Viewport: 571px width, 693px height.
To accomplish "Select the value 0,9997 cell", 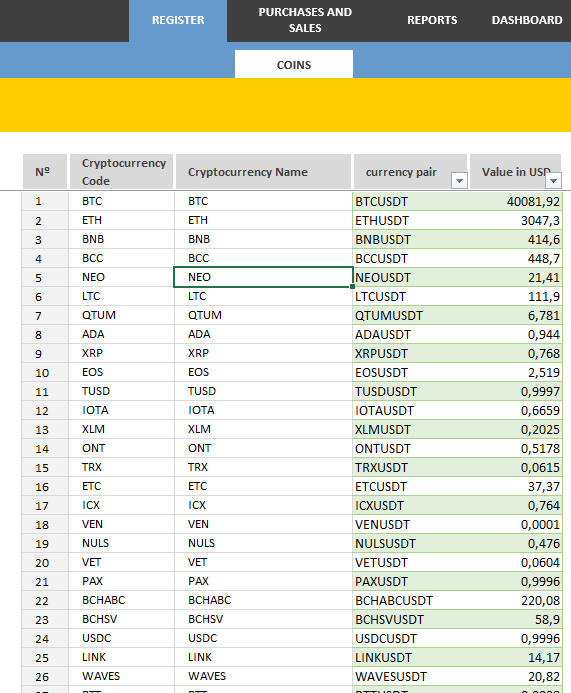I will point(515,392).
